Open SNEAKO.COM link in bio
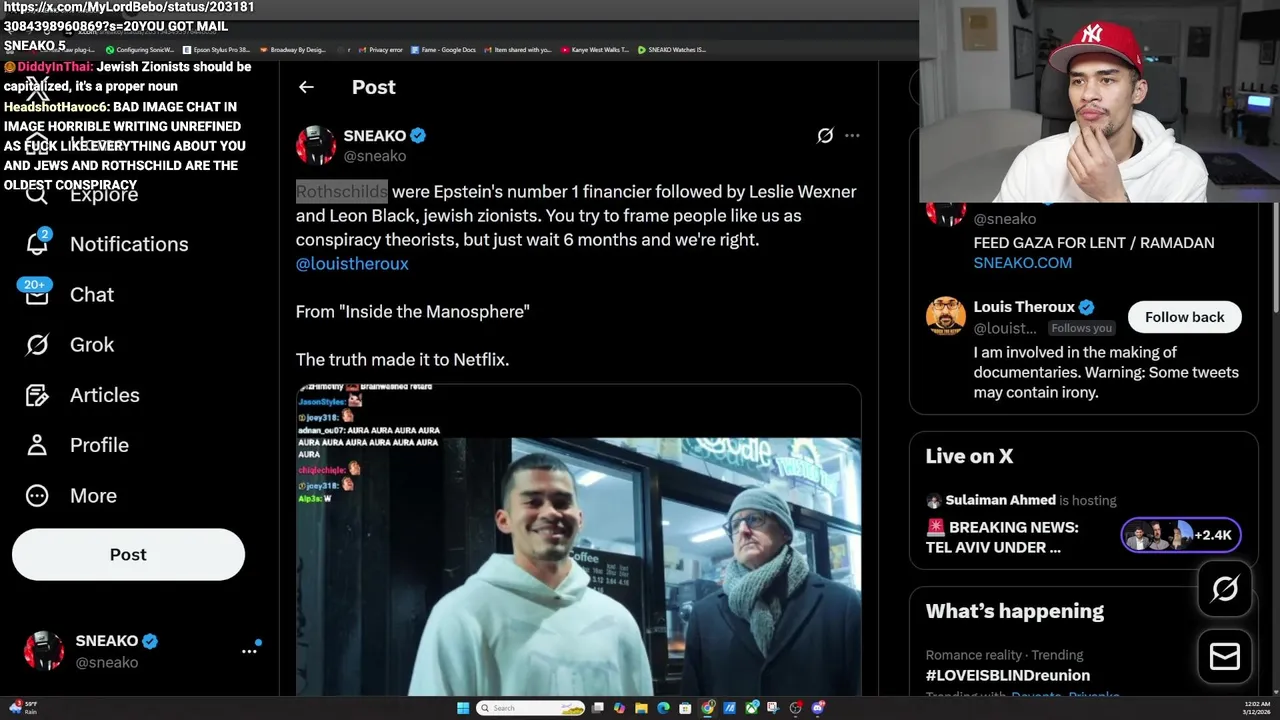 1022,263
